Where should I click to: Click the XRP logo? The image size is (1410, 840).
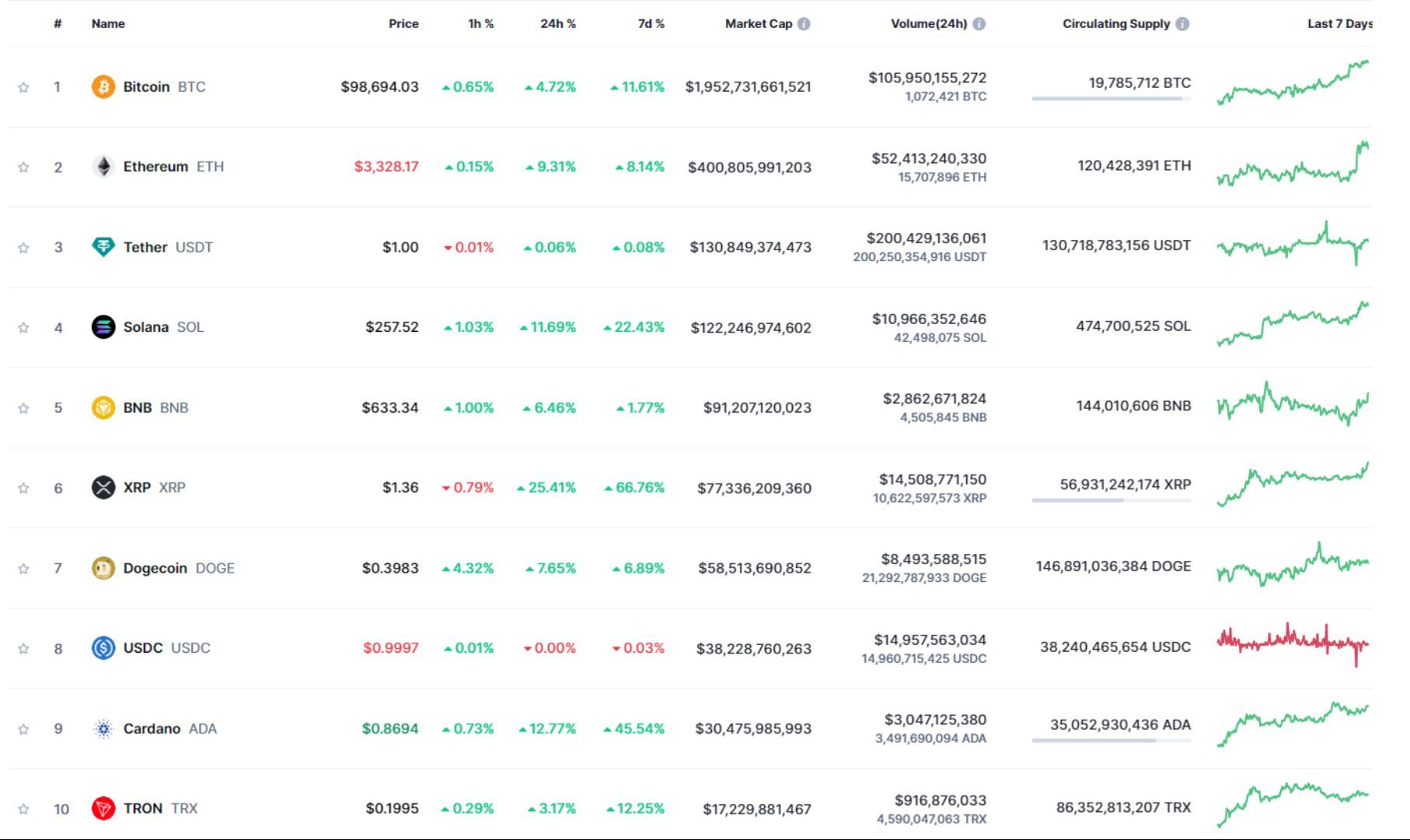click(x=102, y=487)
